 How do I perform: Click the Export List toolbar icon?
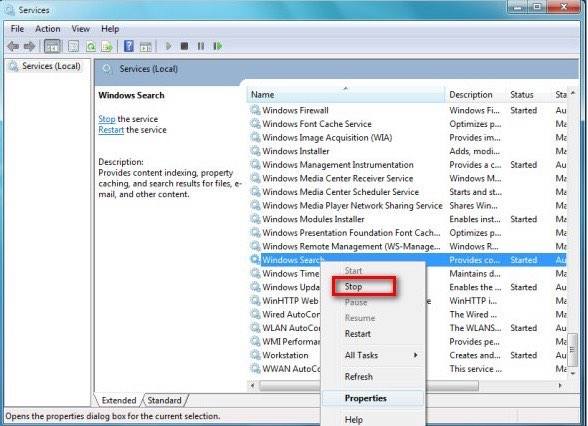[x=107, y=46]
